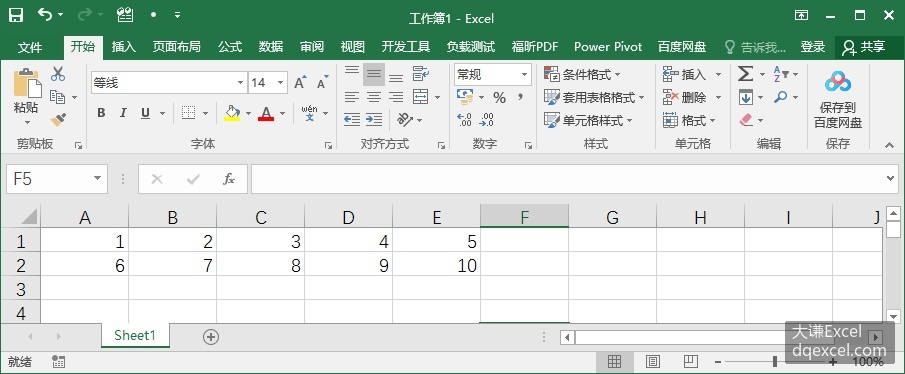Click AutoSum sigma icon
Viewport: 905px width, 374px height.
pos(745,74)
